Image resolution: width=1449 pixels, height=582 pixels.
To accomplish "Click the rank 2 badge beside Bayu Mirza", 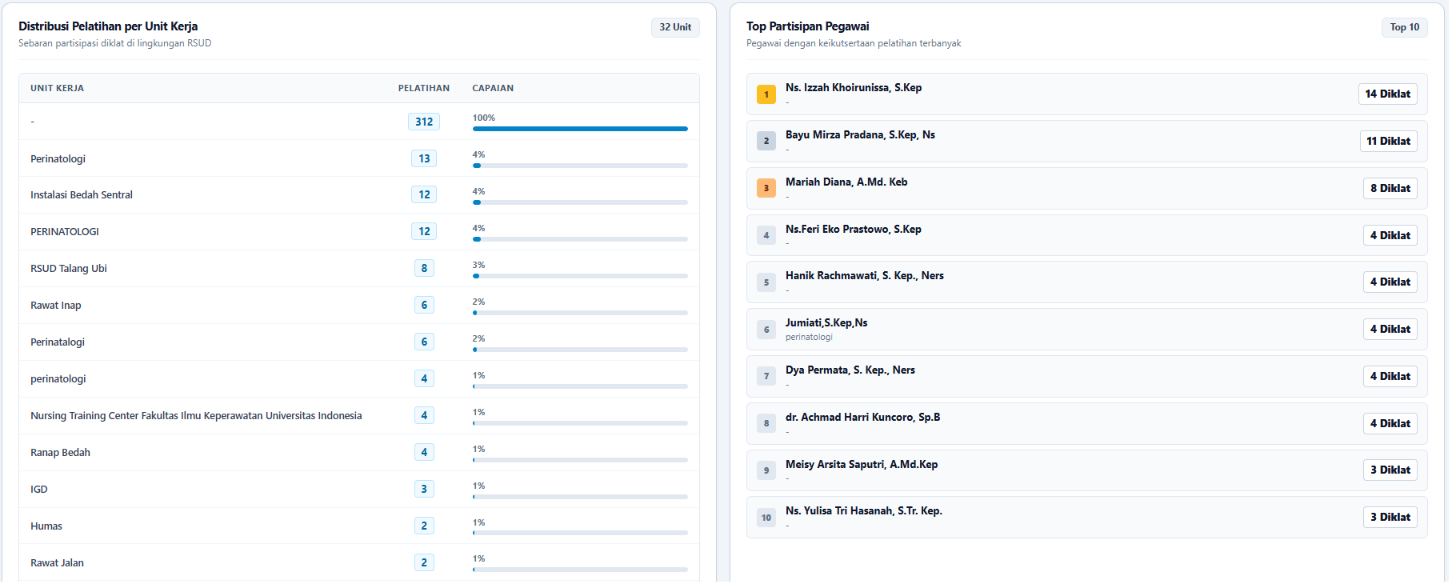I will click(x=766, y=141).
